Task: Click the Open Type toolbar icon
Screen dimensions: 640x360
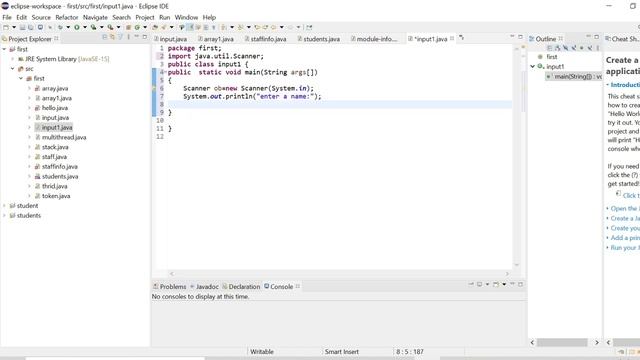Action: [155, 27]
